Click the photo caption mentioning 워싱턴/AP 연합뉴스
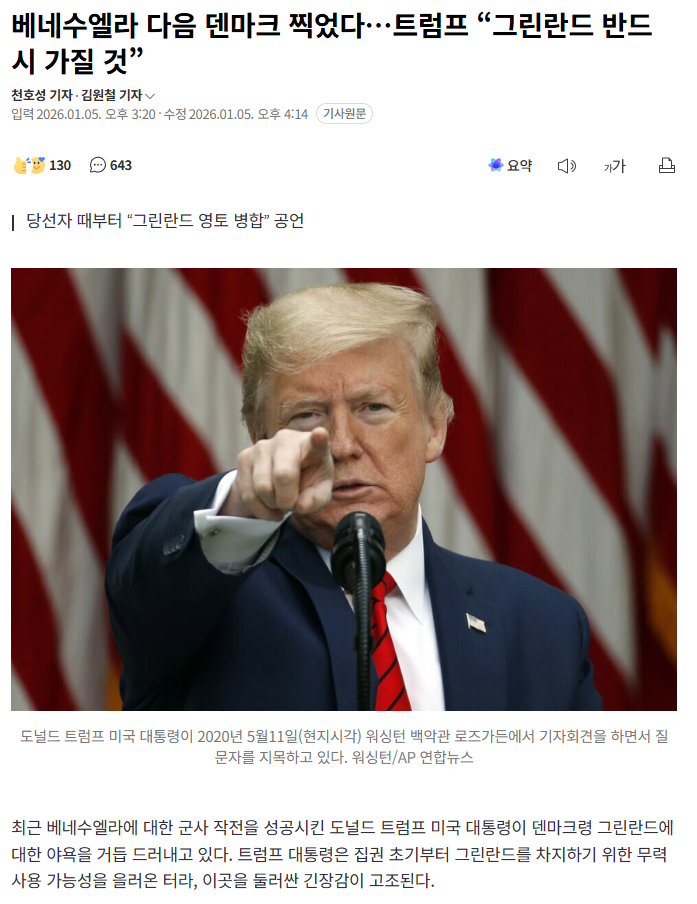697x904 pixels. tap(344, 746)
